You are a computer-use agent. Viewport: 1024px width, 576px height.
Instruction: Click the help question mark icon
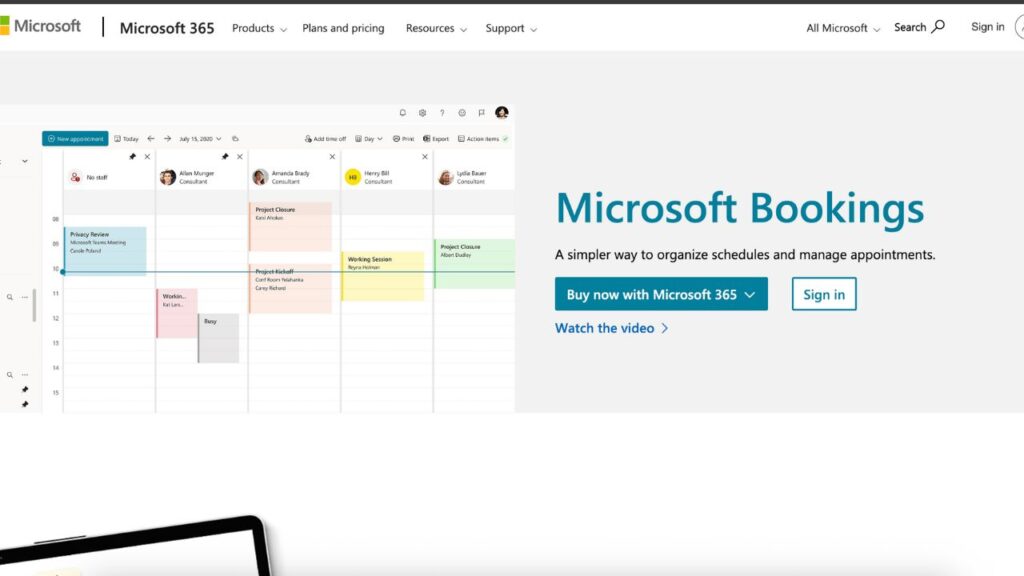click(x=442, y=113)
